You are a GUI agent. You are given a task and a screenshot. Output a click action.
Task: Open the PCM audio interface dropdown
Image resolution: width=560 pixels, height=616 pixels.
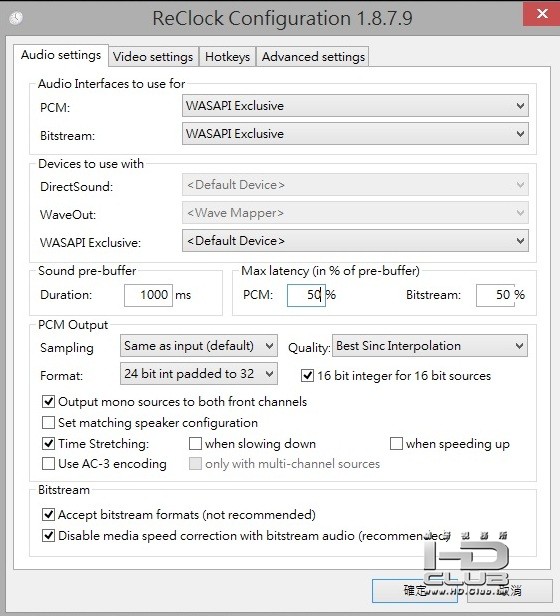coord(355,106)
